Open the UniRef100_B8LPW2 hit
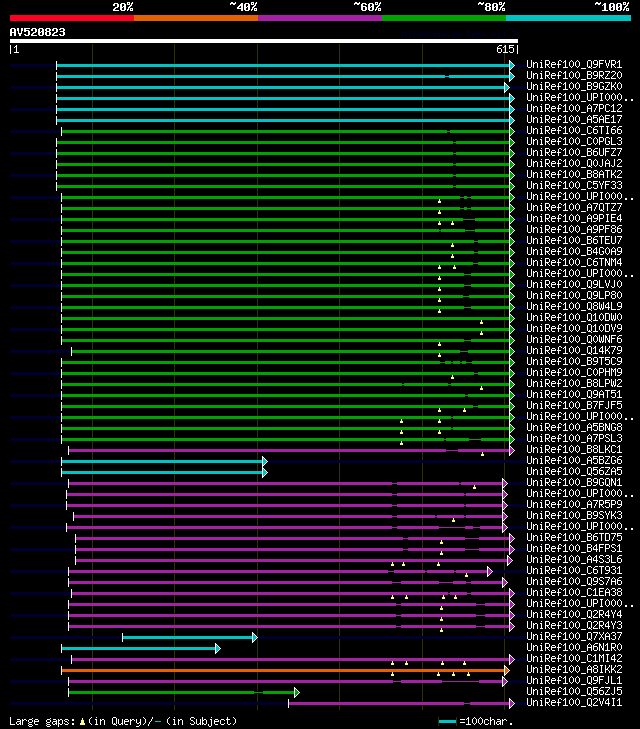 (x=574, y=384)
